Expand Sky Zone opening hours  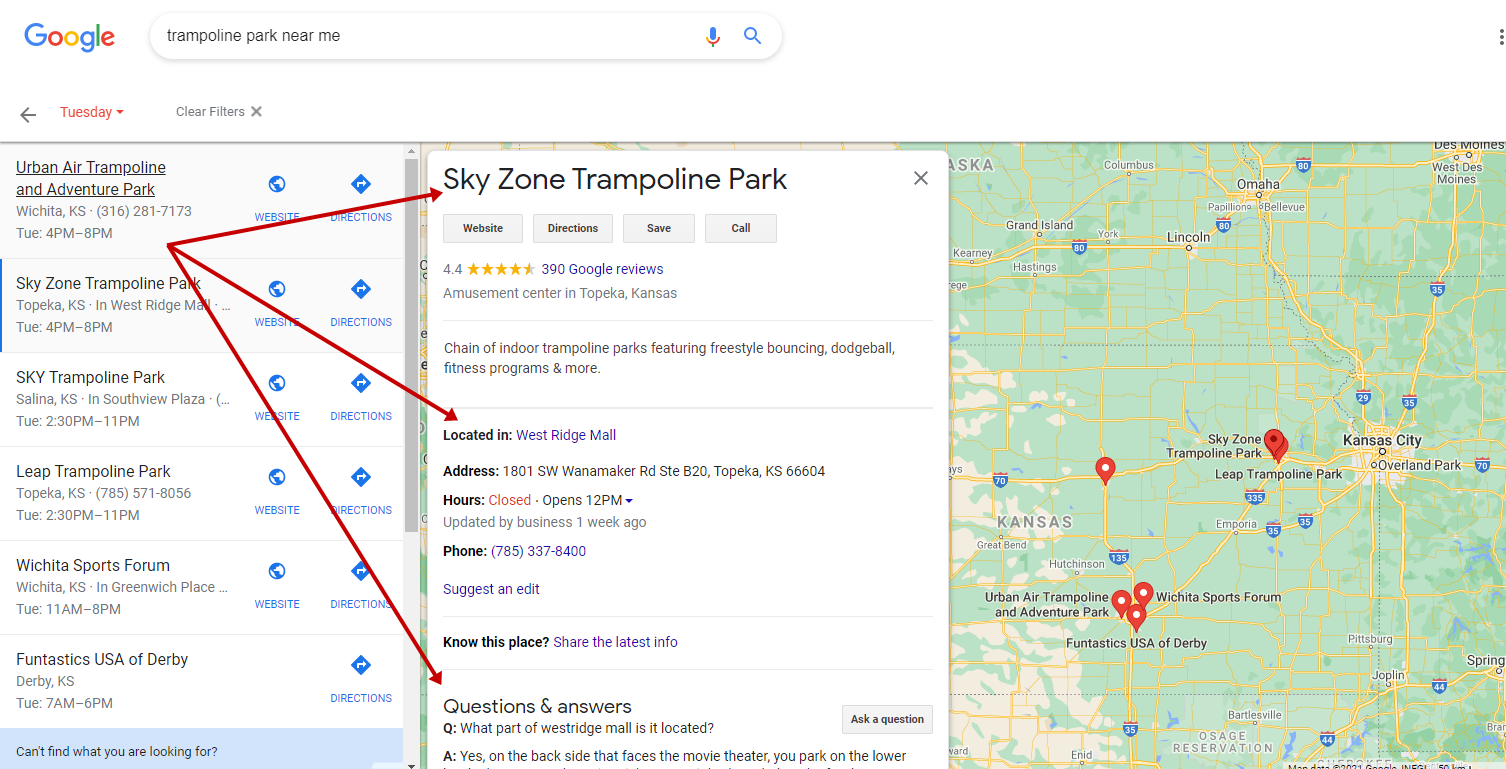point(629,501)
